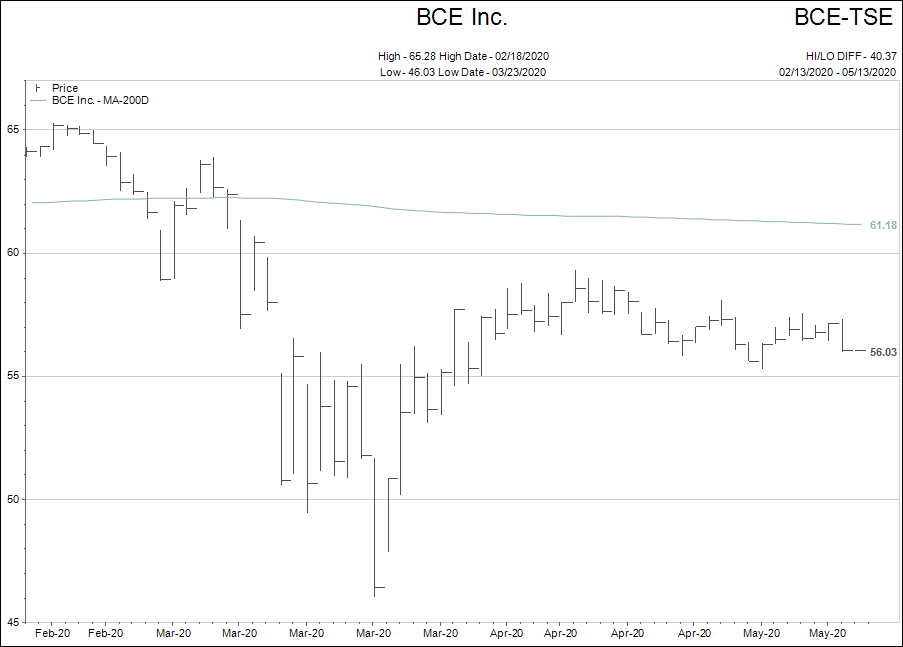Click the 02/13/2020 - 05/13/2020 date range
The width and height of the screenshot is (903, 647).
[836, 72]
